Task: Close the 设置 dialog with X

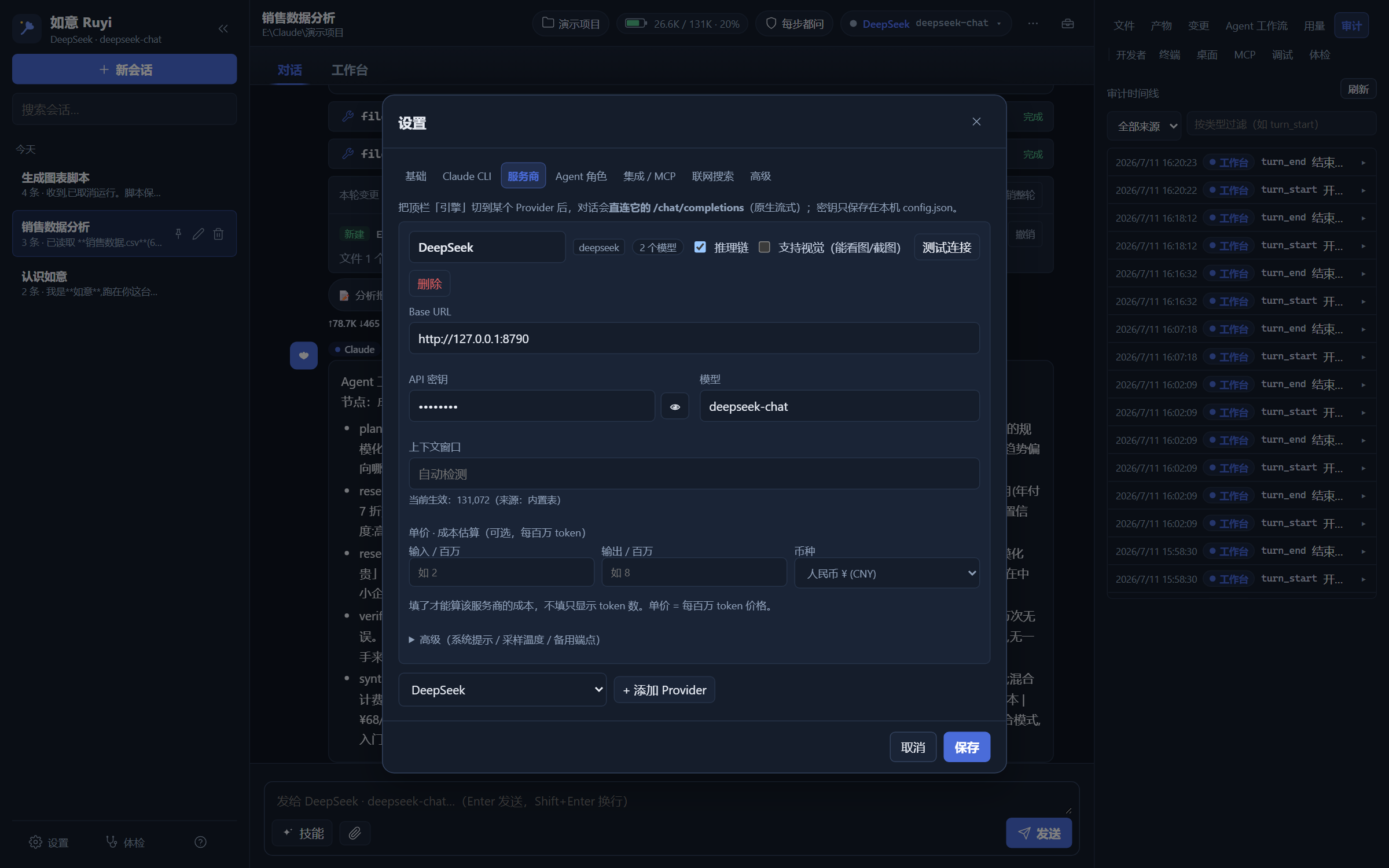Action: (976, 122)
